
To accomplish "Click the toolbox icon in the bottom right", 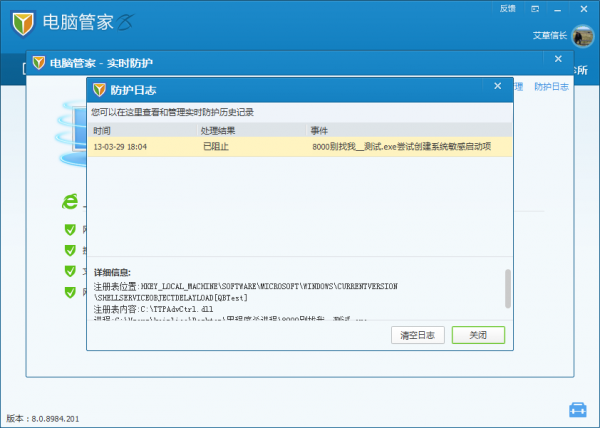I will (x=577, y=410).
